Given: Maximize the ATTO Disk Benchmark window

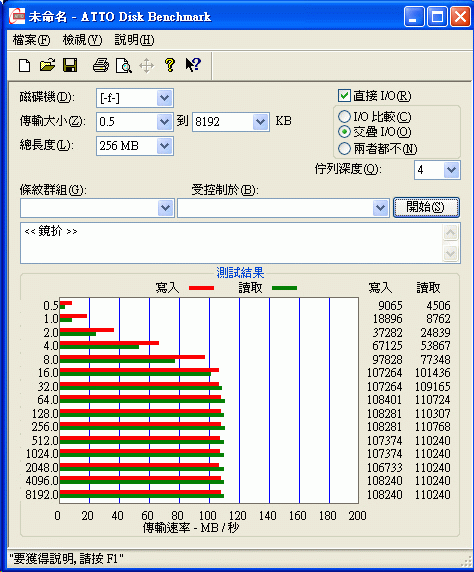Looking at the screenshot, I should (x=437, y=17).
